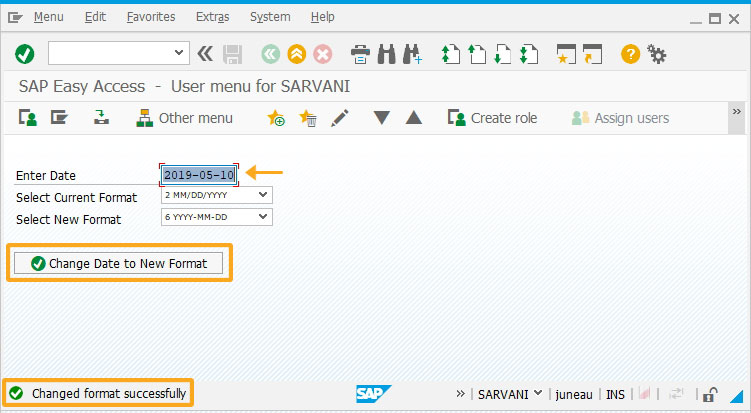
Task: Open the Edit menu
Action: tap(95, 17)
